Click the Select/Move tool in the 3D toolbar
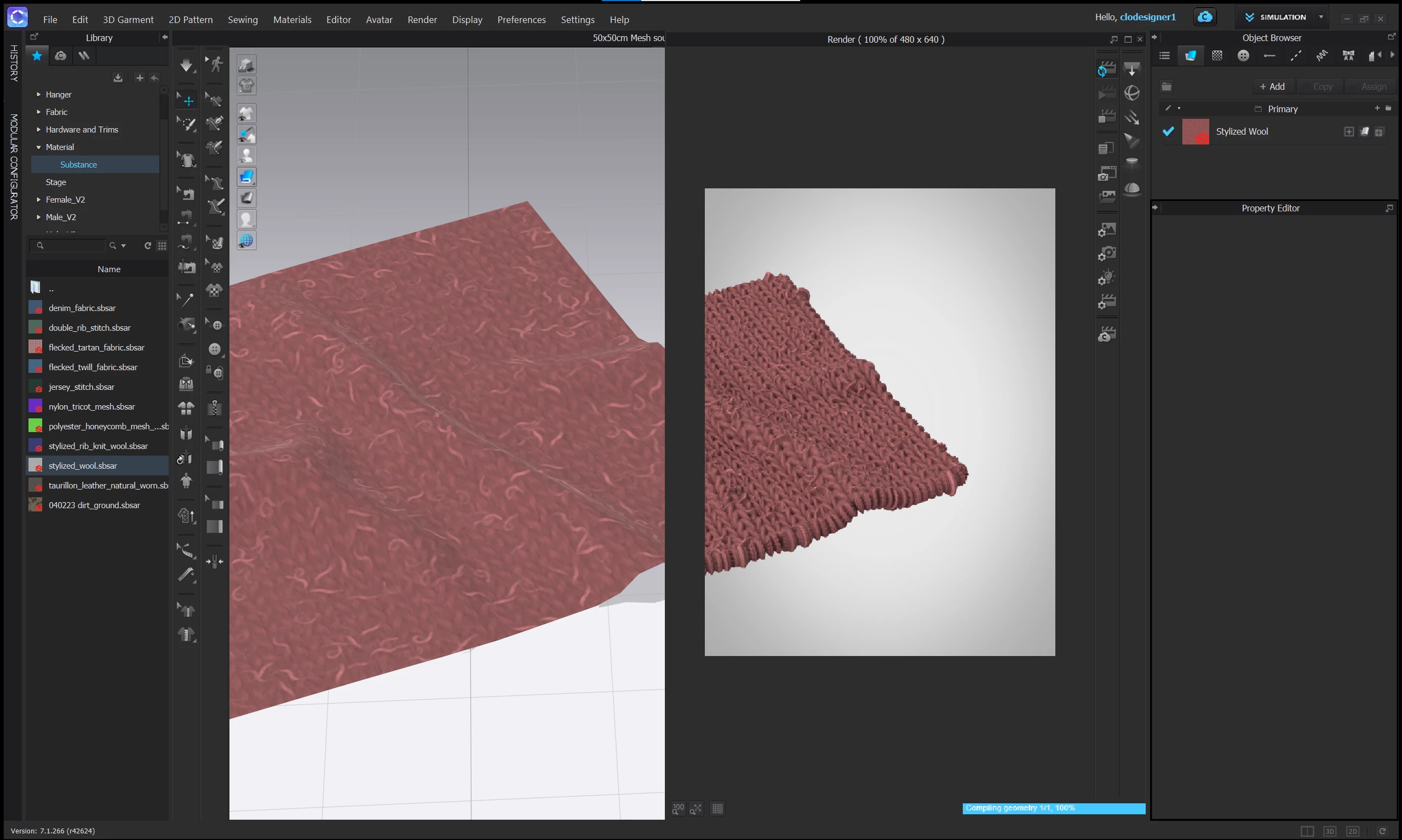This screenshot has width=1402, height=840. pyautogui.click(x=187, y=100)
